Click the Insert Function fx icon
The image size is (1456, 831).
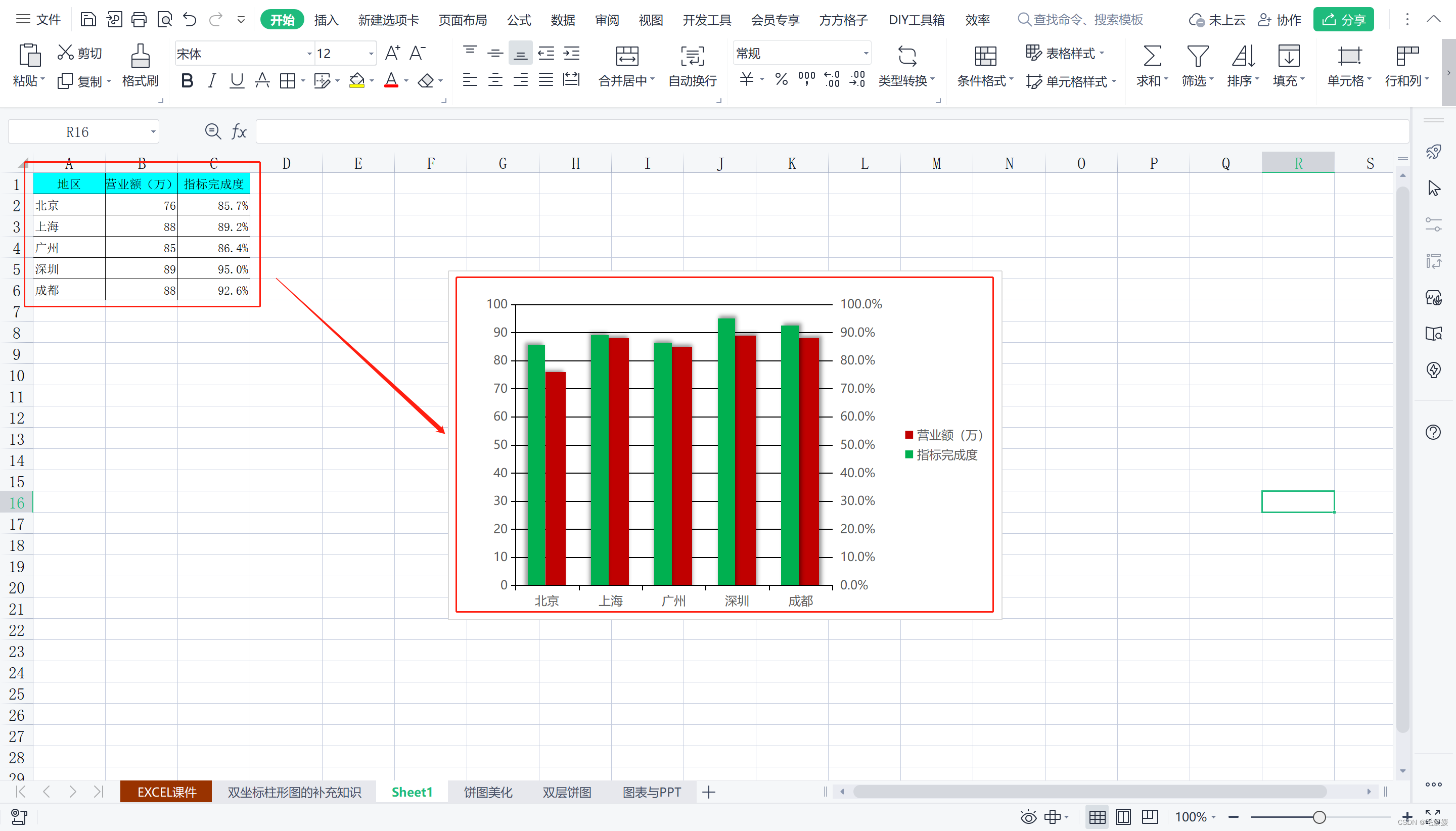tap(239, 132)
